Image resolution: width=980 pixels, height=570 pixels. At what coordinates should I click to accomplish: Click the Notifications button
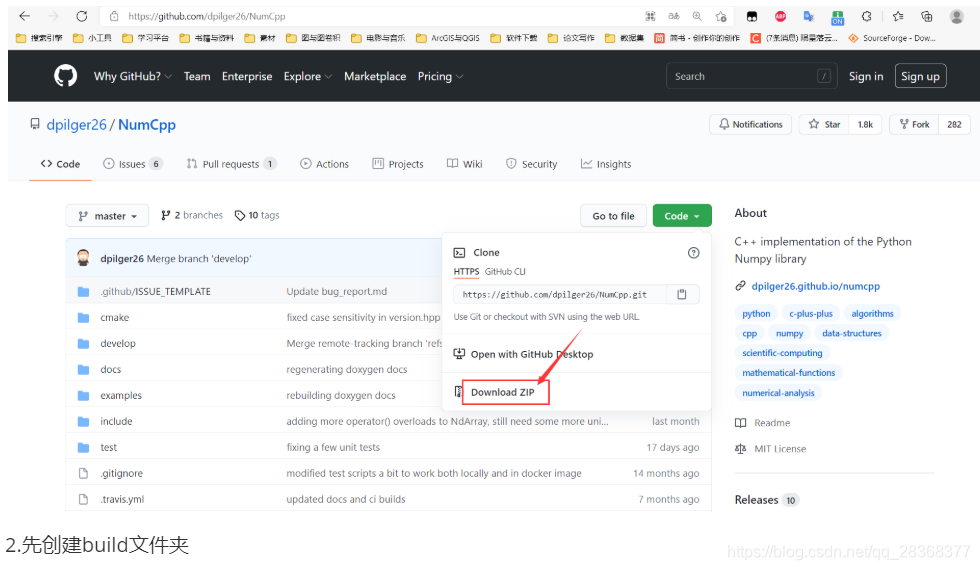pos(750,124)
